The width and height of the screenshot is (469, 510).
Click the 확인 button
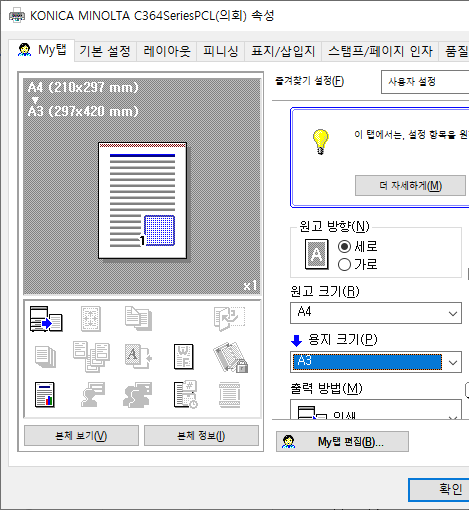[439, 490]
